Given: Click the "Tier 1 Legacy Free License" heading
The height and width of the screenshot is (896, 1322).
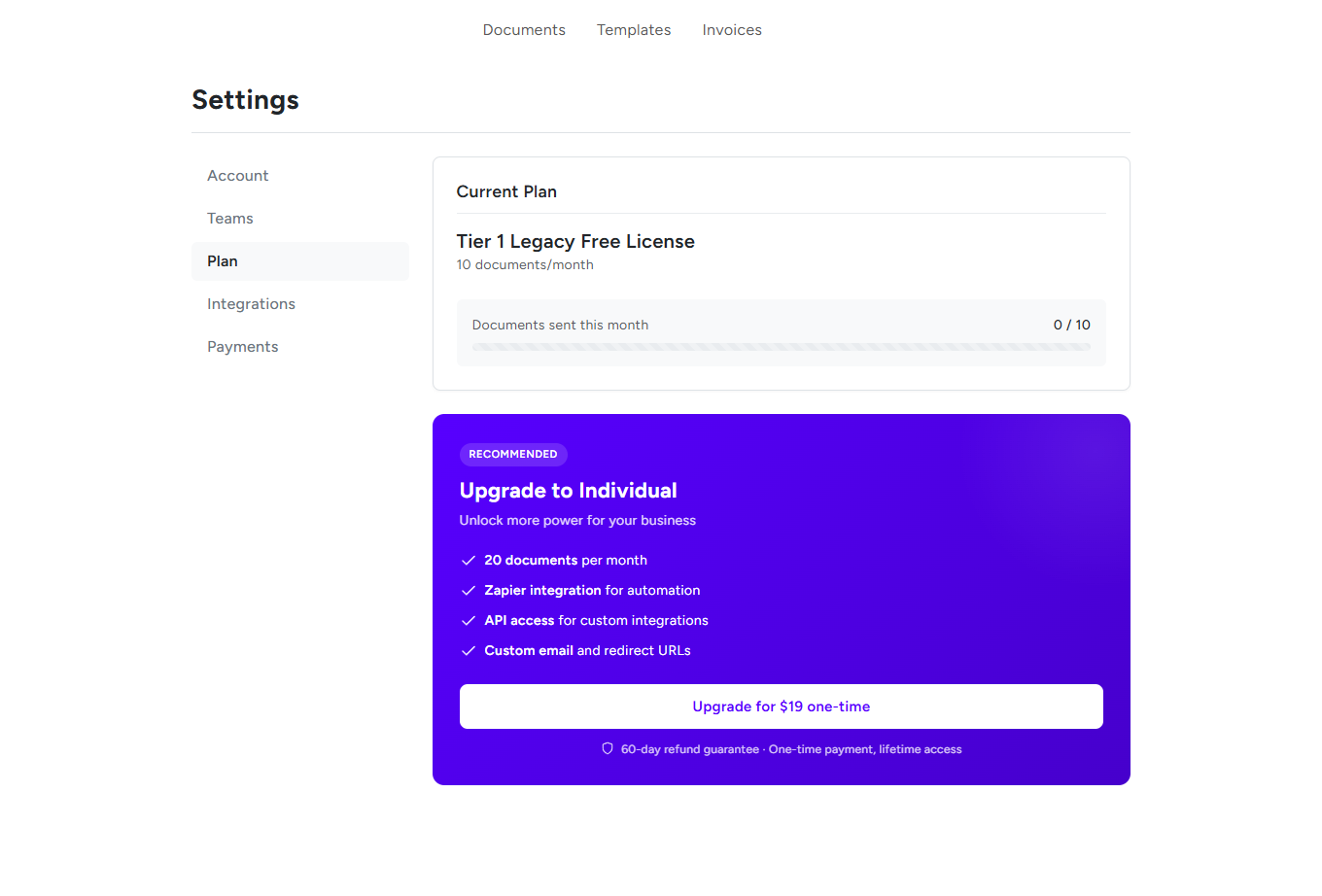Looking at the screenshot, I should click(575, 241).
